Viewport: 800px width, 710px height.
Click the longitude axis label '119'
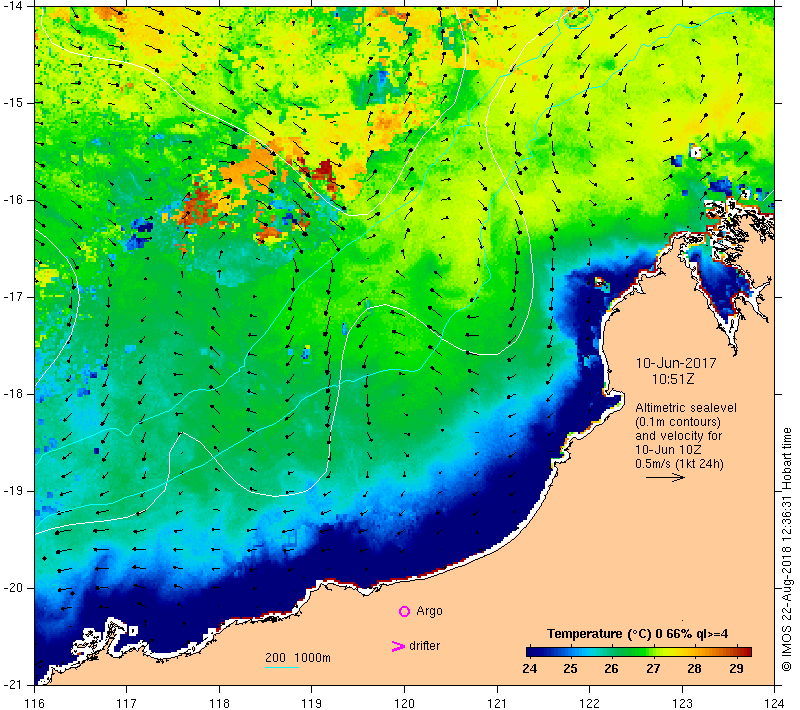tap(312, 703)
